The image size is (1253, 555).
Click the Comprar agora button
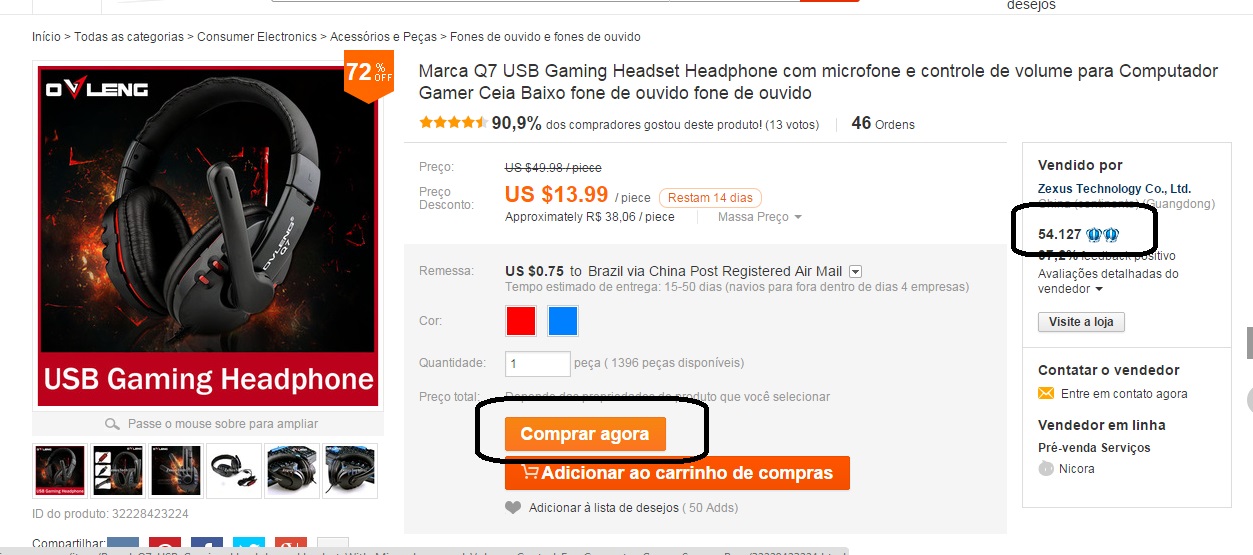click(585, 434)
